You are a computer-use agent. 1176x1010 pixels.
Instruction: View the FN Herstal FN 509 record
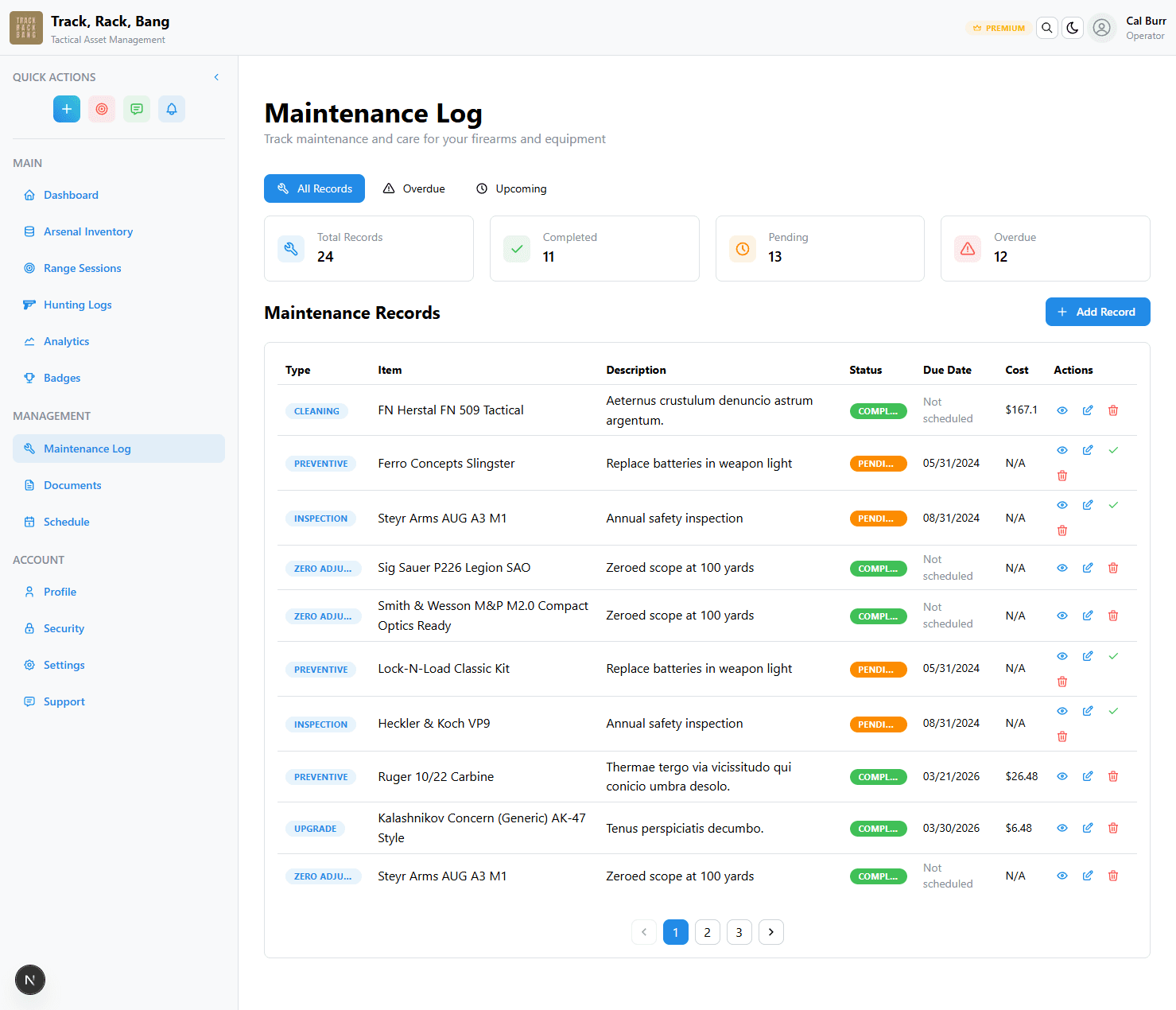(1062, 410)
